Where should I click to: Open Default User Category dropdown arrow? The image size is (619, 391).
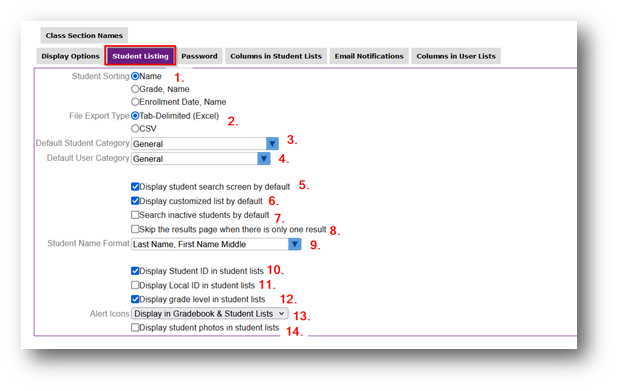264,159
